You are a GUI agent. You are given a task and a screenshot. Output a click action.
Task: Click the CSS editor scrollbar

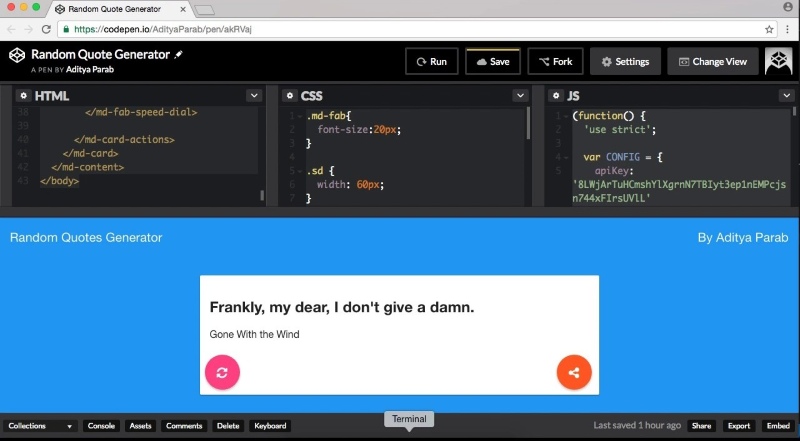(x=528, y=124)
